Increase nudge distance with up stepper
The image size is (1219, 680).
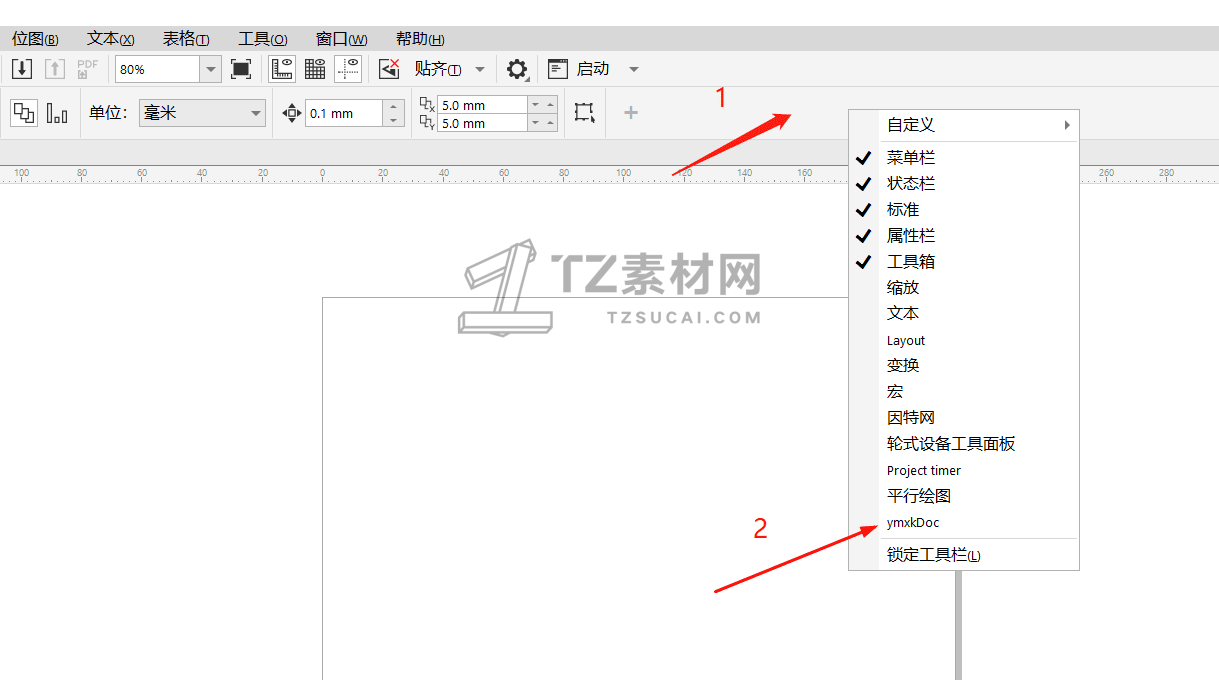(394, 106)
